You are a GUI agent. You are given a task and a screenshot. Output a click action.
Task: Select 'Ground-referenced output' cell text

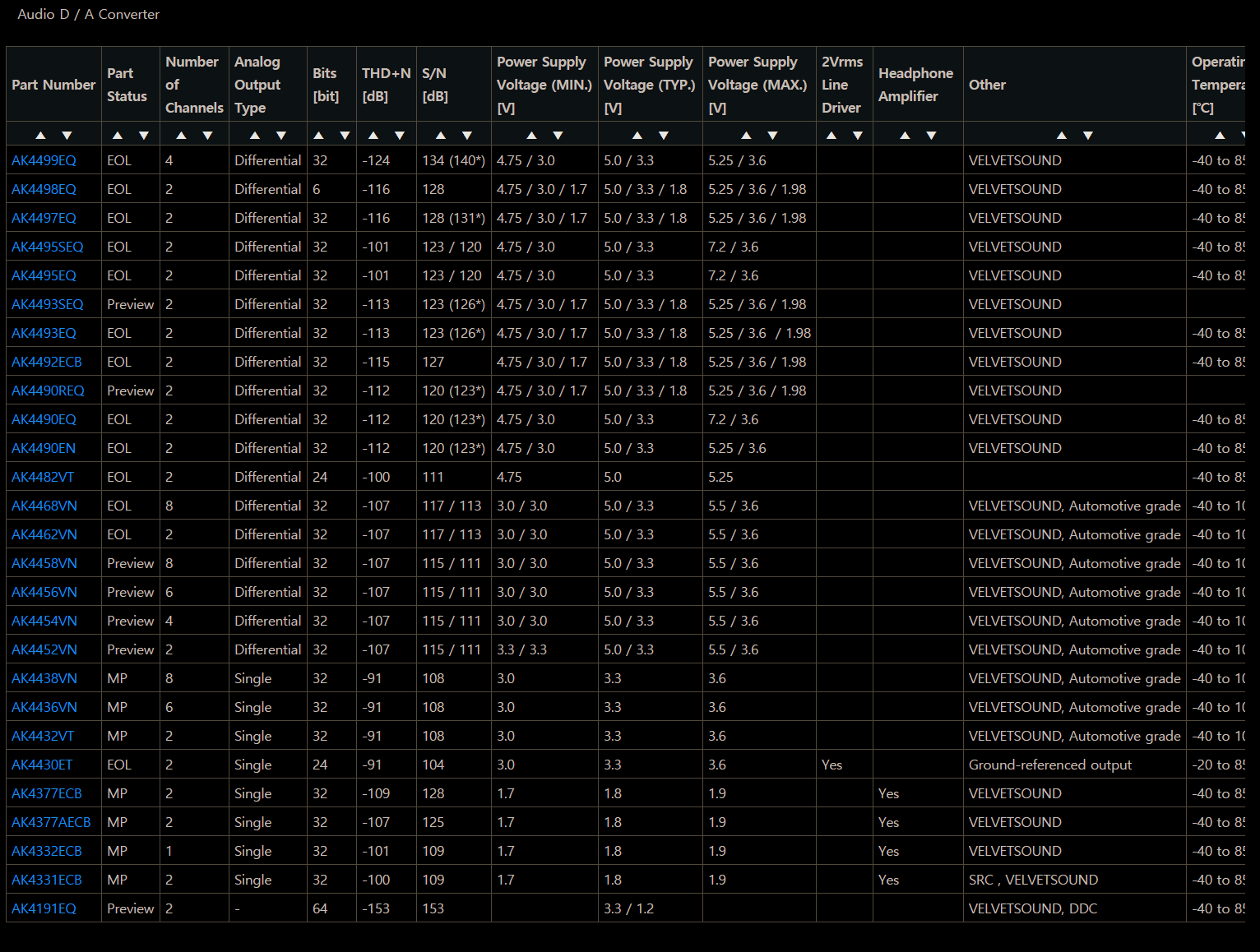tap(1050, 765)
